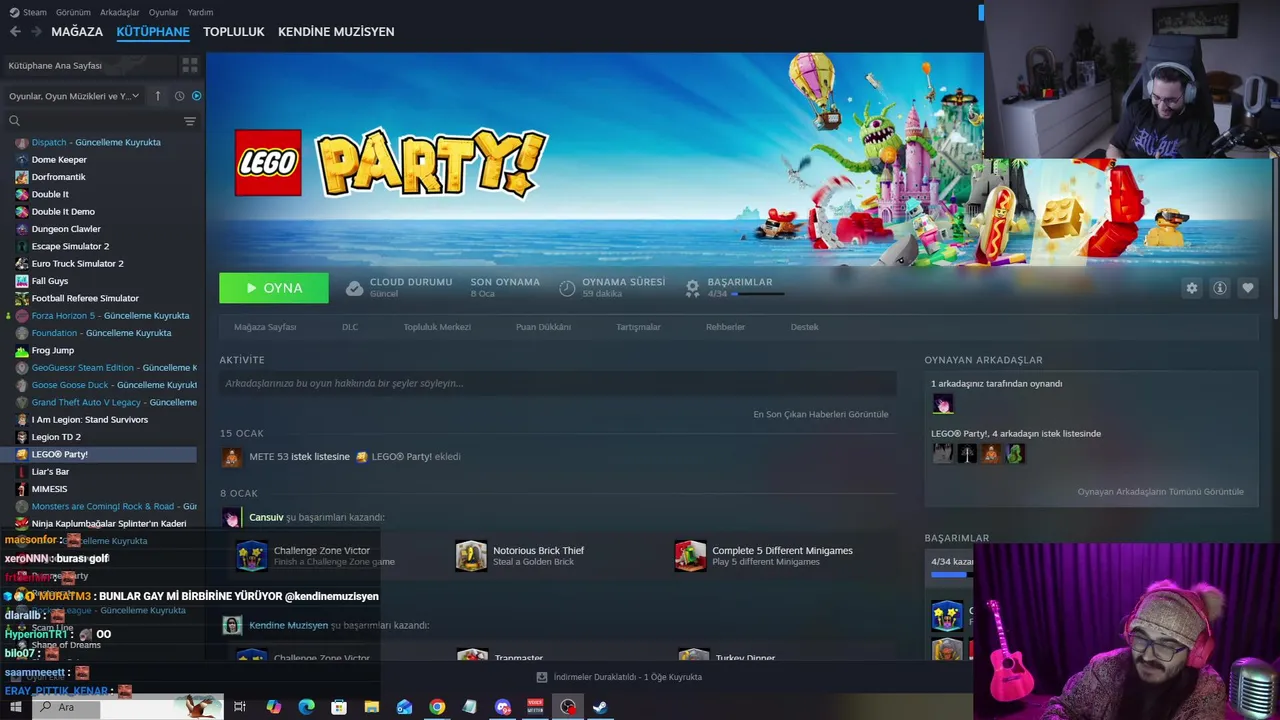Open the Mağaza Sayfası link
This screenshot has width=1280, height=720.
(265, 327)
